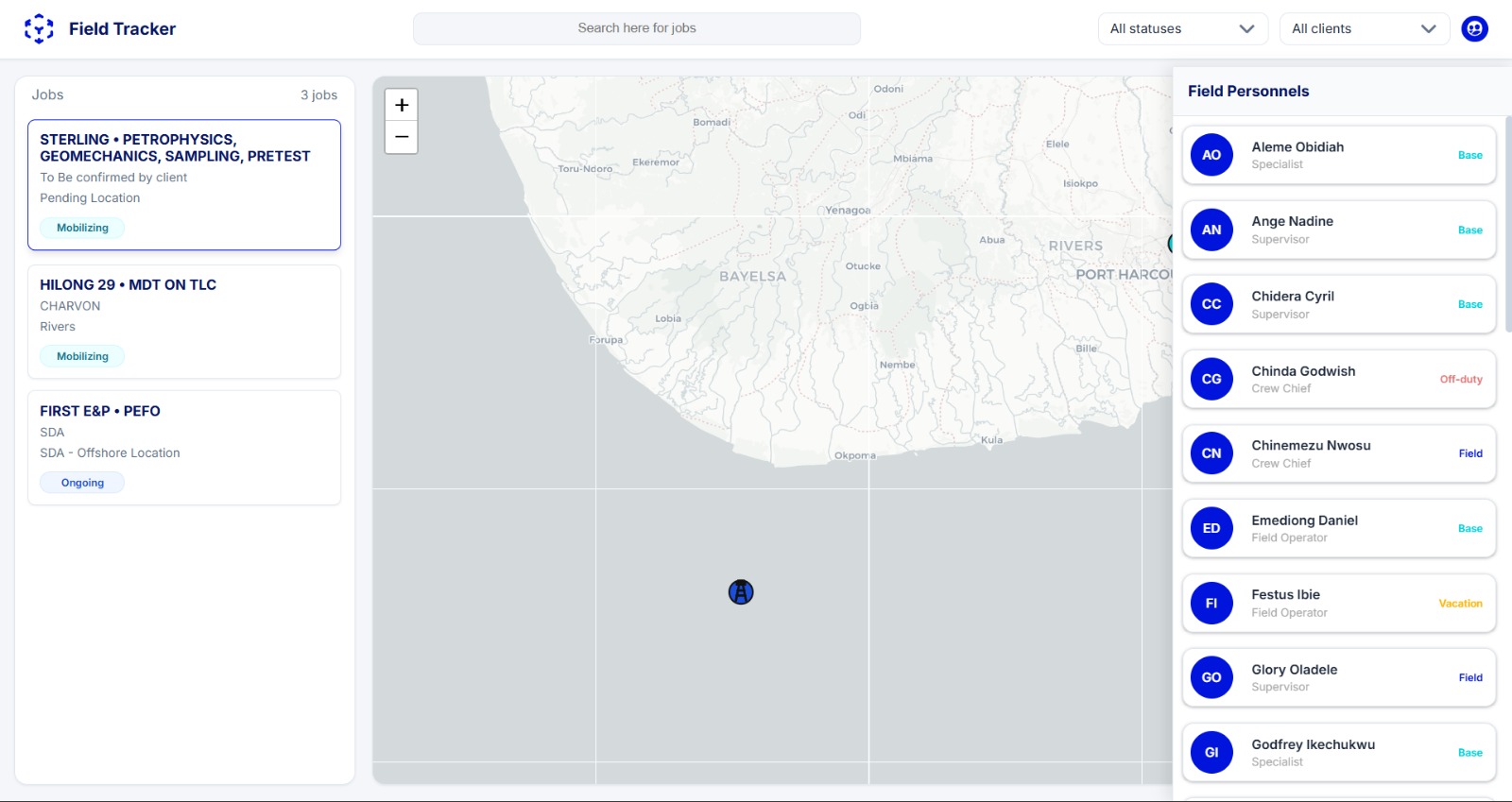Click the AO avatar for Aleme Obidiah
This screenshot has width=1512, height=802.
point(1211,155)
